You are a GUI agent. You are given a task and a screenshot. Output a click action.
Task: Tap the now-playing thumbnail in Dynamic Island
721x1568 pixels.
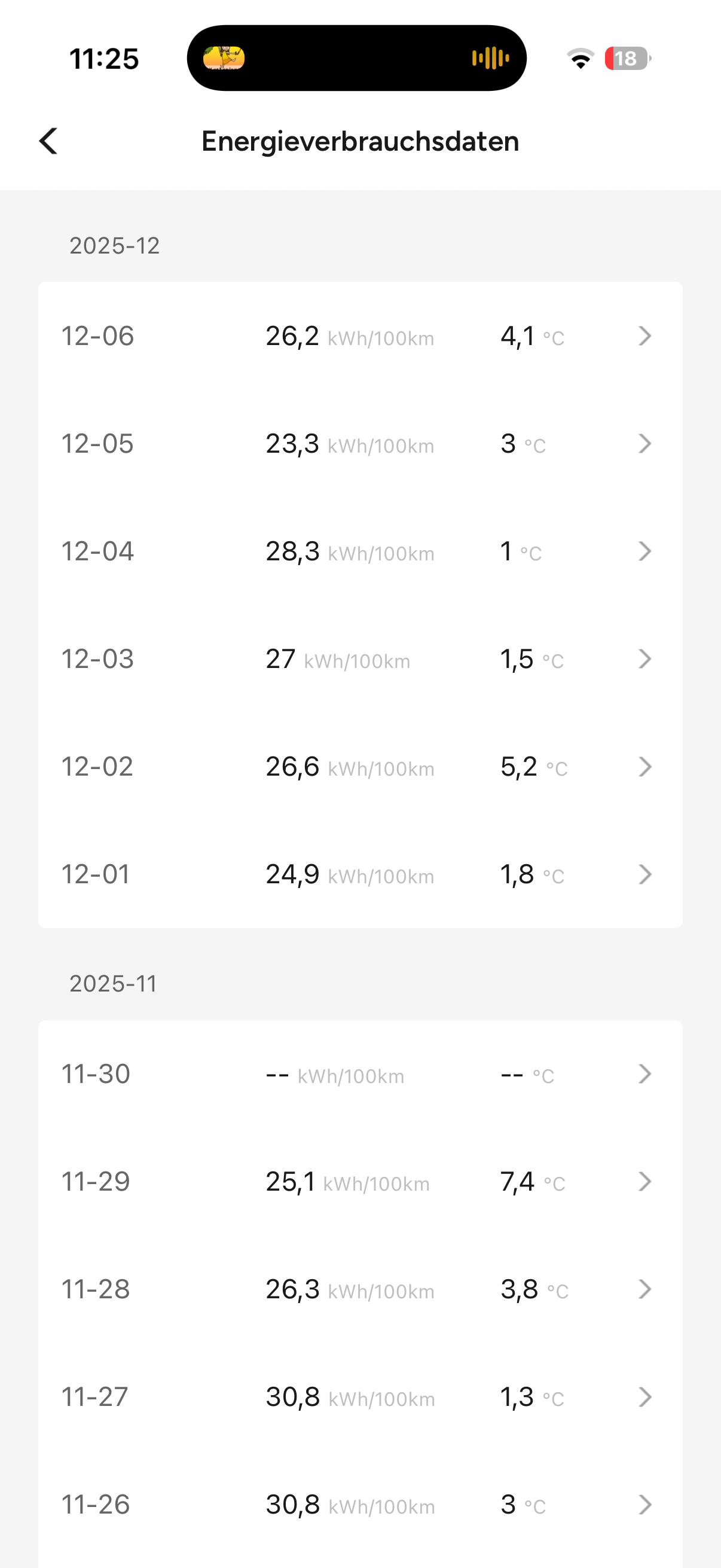pyautogui.click(x=224, y=59)
